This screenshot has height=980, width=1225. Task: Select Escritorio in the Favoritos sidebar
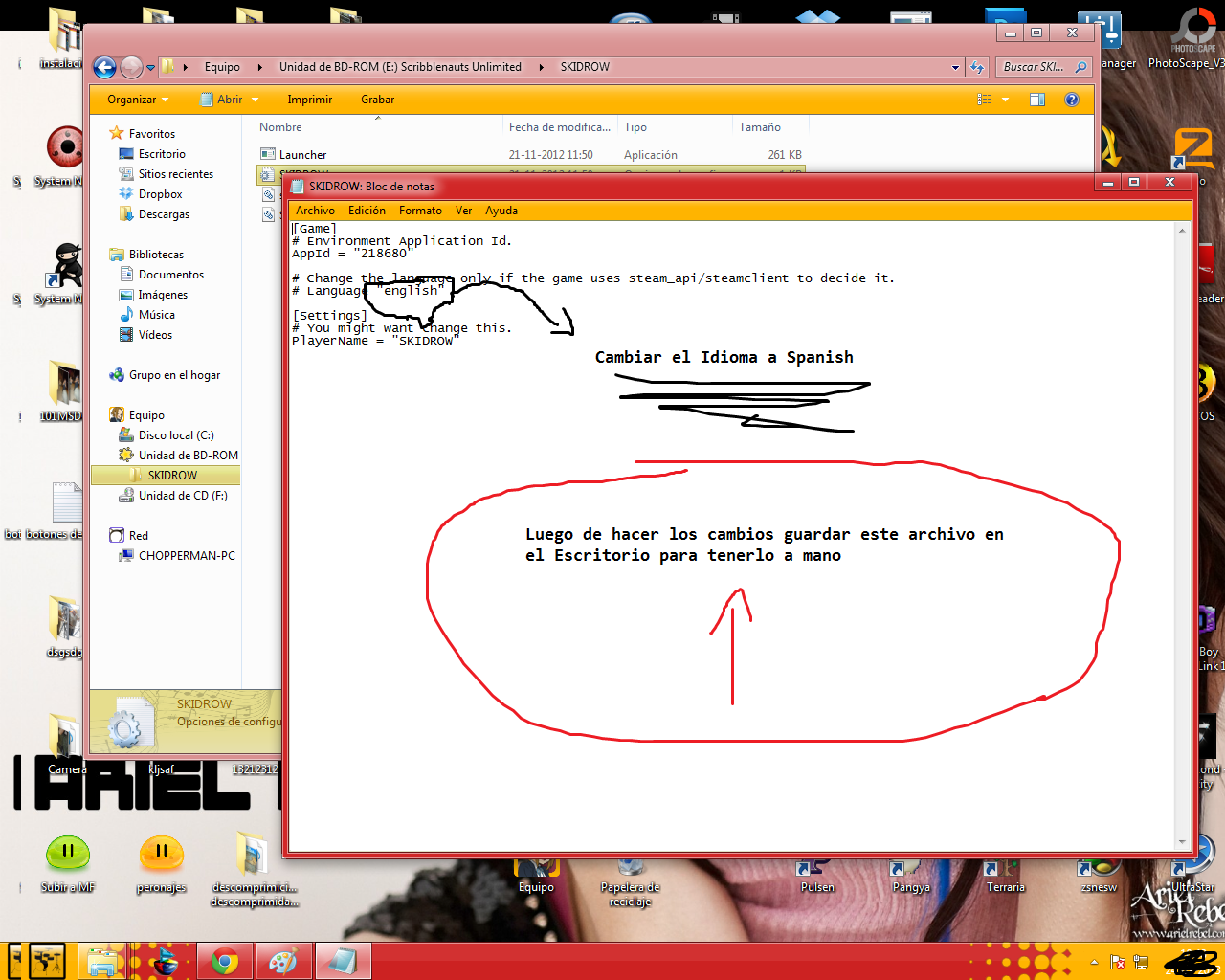(152, 154)
